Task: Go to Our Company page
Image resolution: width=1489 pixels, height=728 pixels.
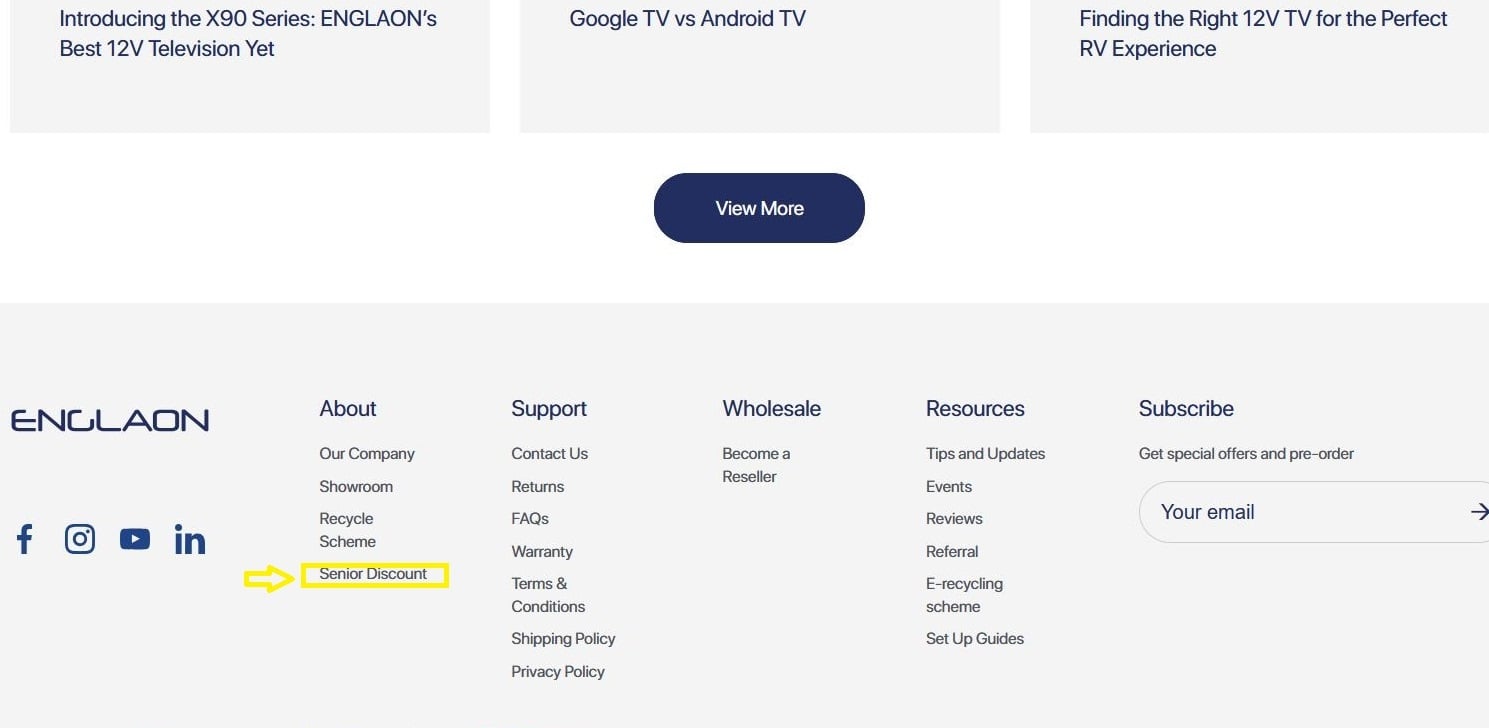Action: (366, 454)
